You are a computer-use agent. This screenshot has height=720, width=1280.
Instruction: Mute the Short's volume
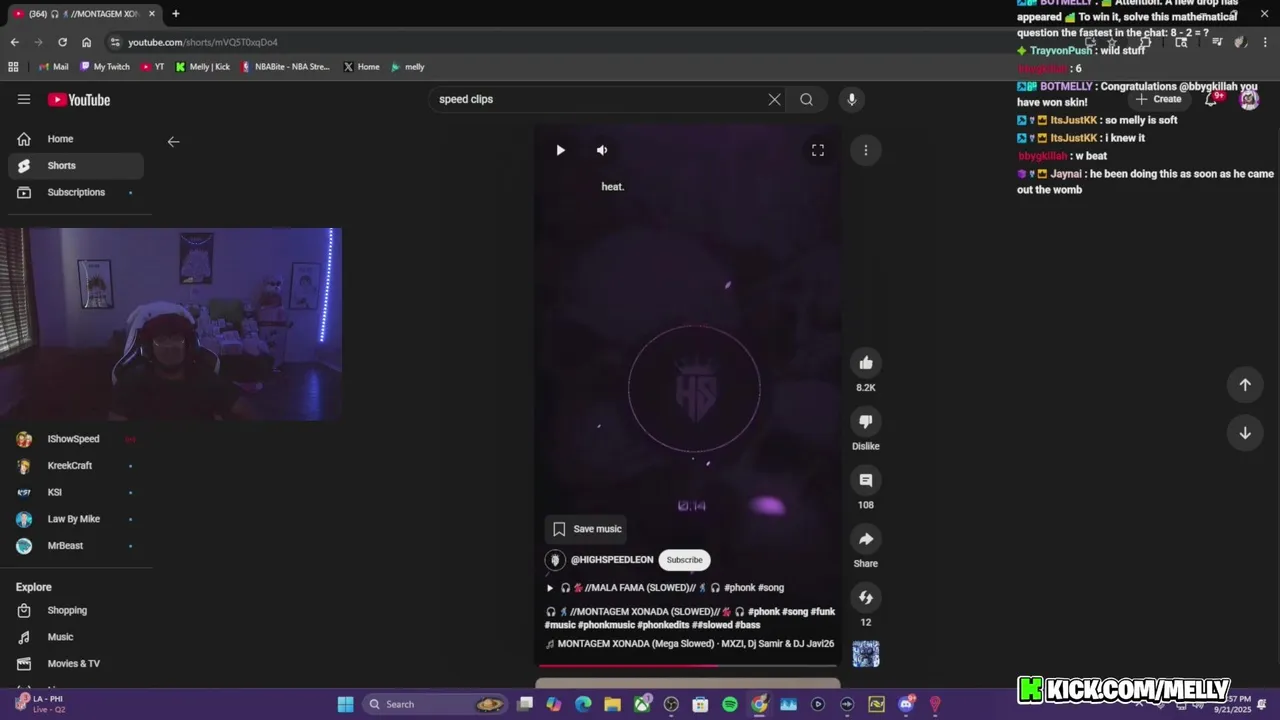(x=602, y=150)
